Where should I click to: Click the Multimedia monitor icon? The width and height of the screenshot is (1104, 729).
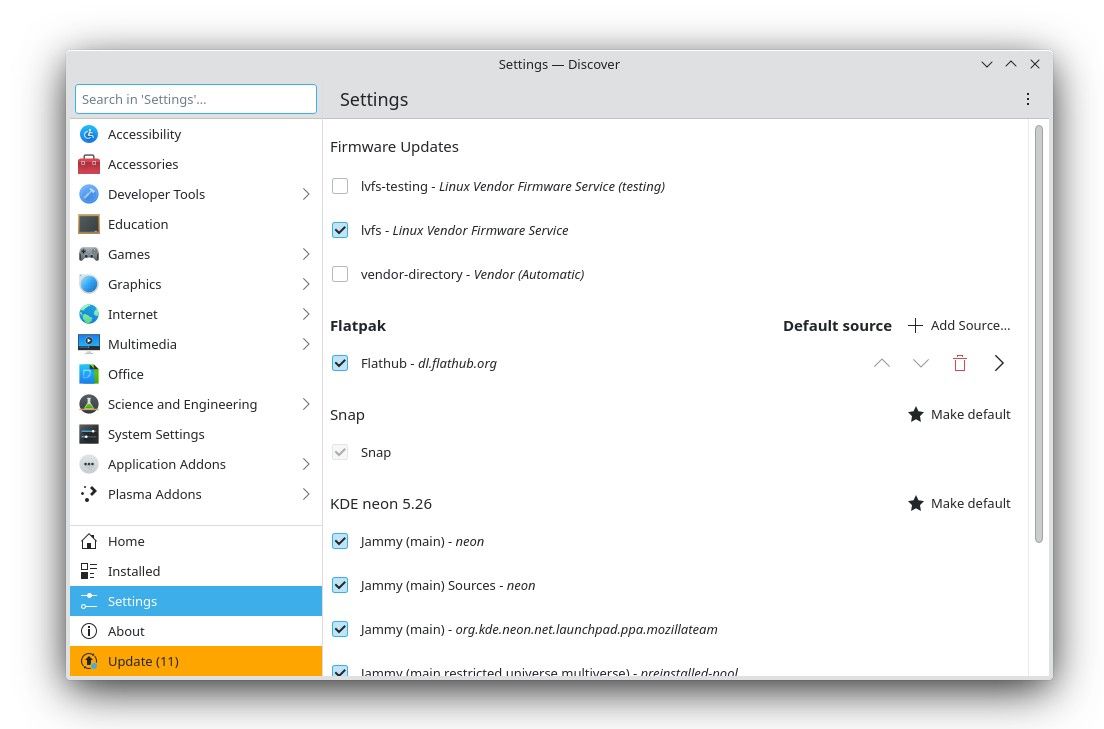pos(89,344)
